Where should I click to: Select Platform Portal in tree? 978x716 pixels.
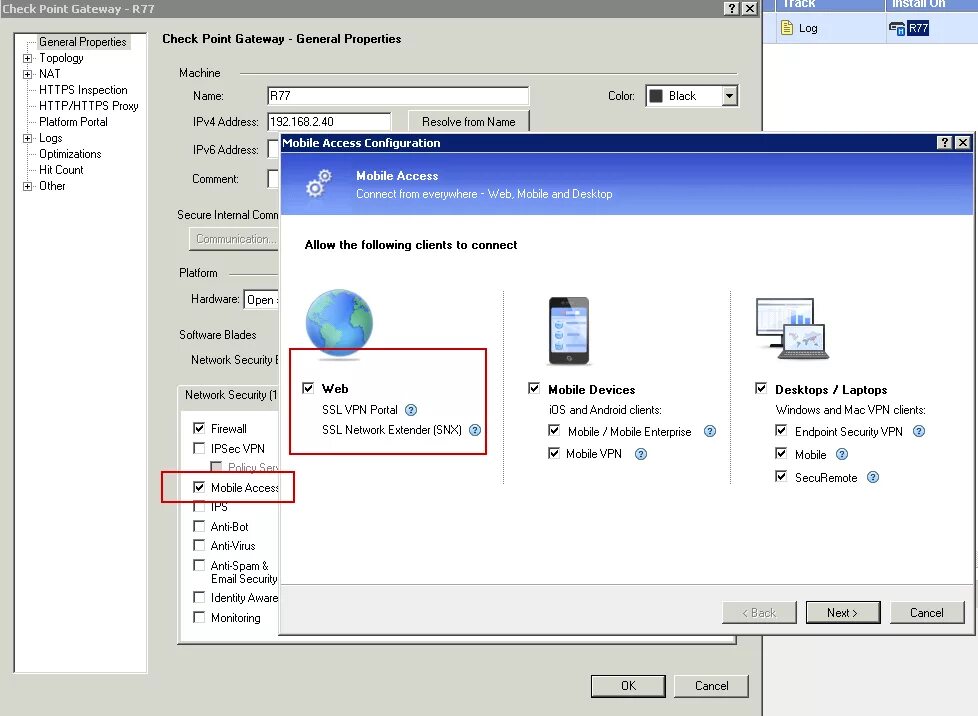point(73,122)
